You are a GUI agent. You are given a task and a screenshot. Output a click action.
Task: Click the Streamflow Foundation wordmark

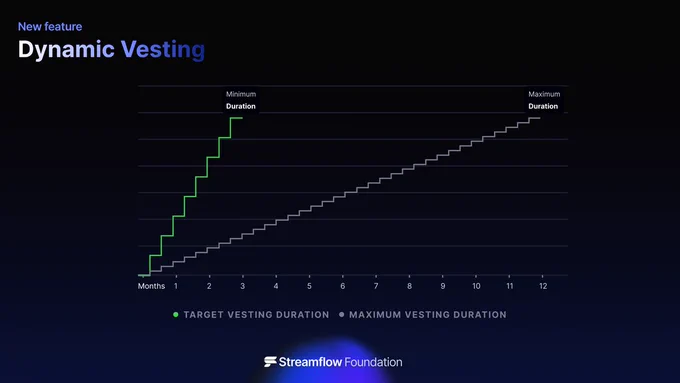(340, 362)
